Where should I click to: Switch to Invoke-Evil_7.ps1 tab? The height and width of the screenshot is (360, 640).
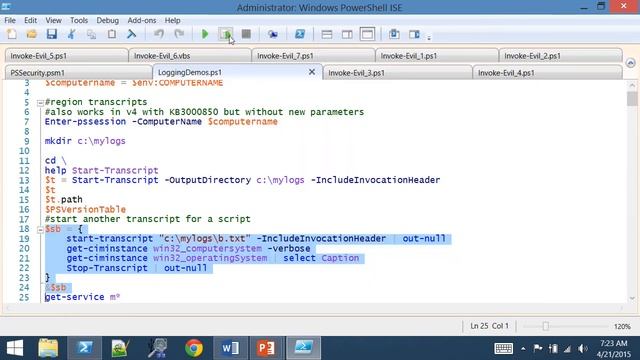tap(313, 56)
